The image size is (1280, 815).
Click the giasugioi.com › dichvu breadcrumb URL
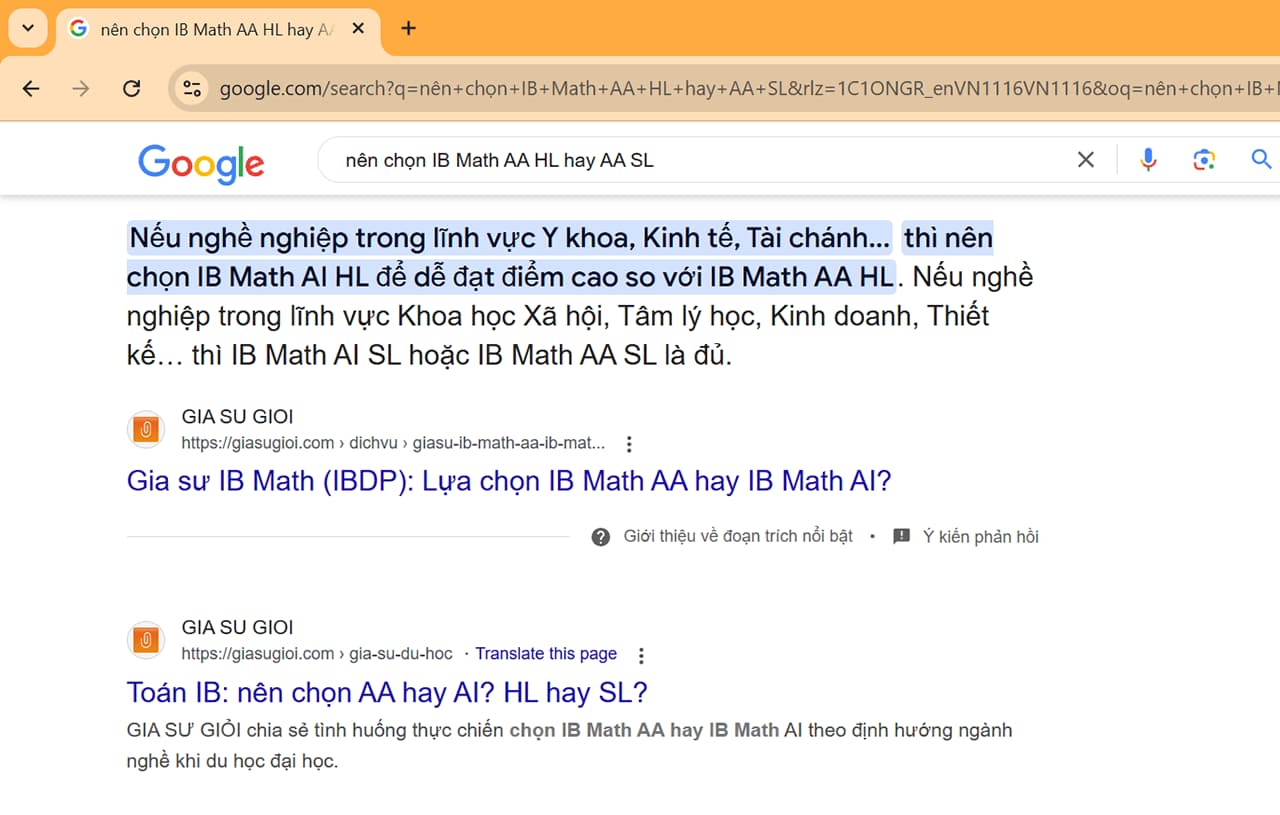[394, 443]
